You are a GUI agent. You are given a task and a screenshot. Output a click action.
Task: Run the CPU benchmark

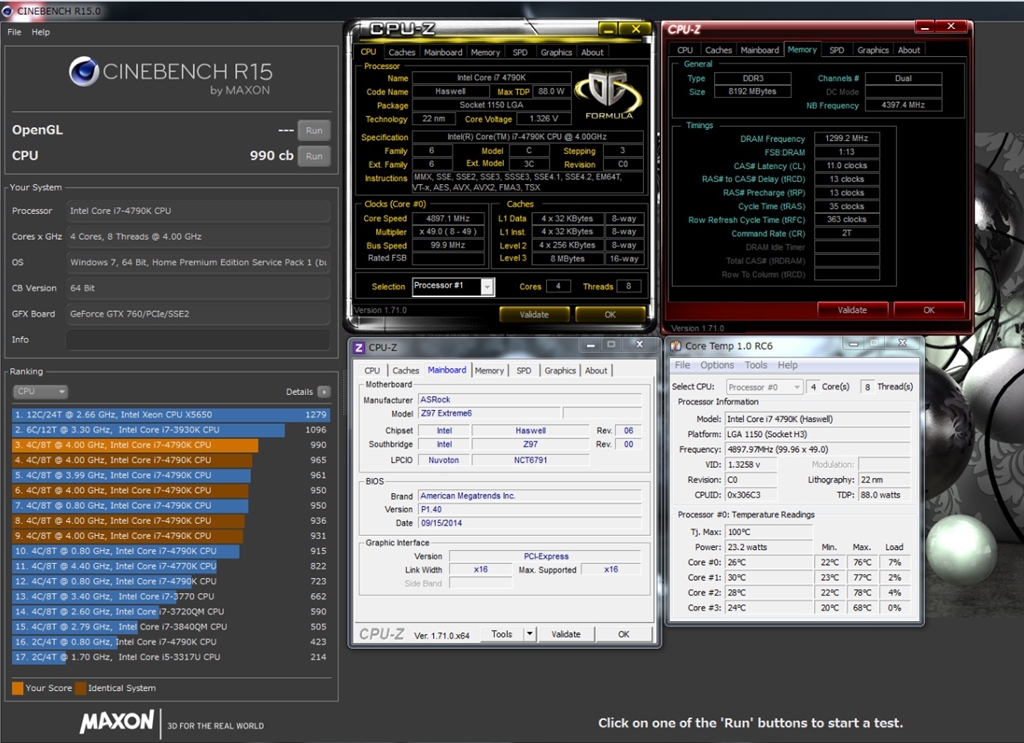pos(314,156)
